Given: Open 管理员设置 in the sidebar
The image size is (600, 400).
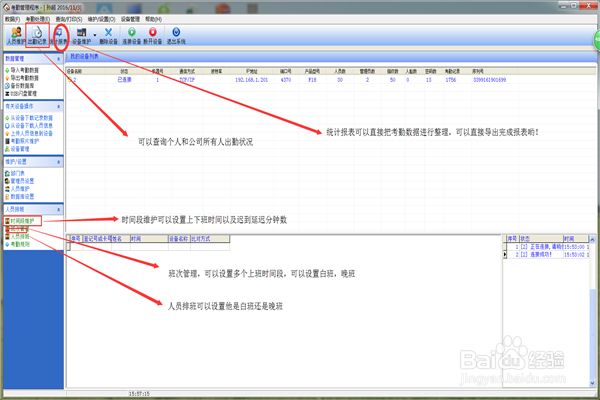Looking at the screenshot, I should pyautogui.click(x=19, y=181).
